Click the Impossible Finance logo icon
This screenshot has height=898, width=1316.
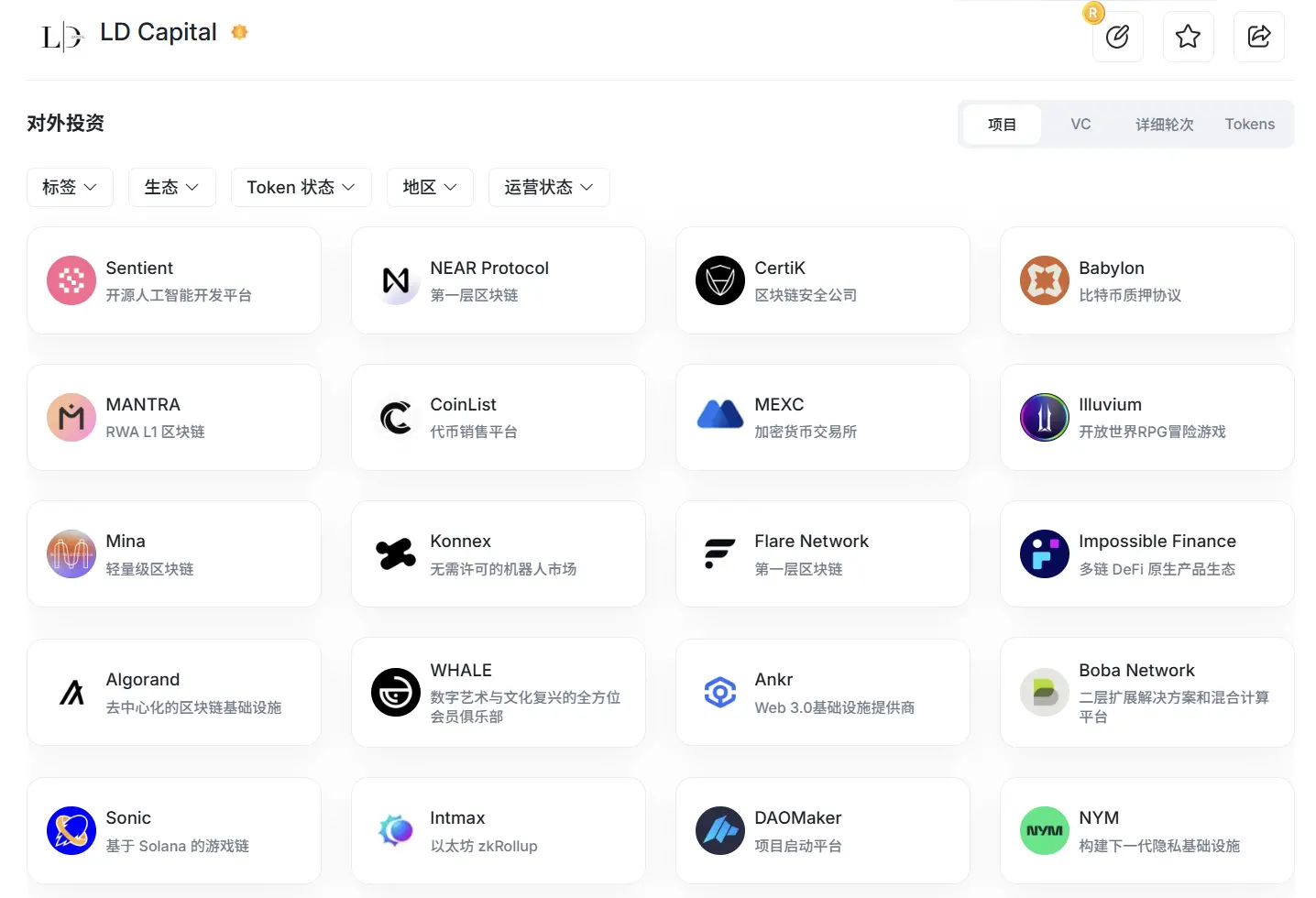tap(1045, 553)
